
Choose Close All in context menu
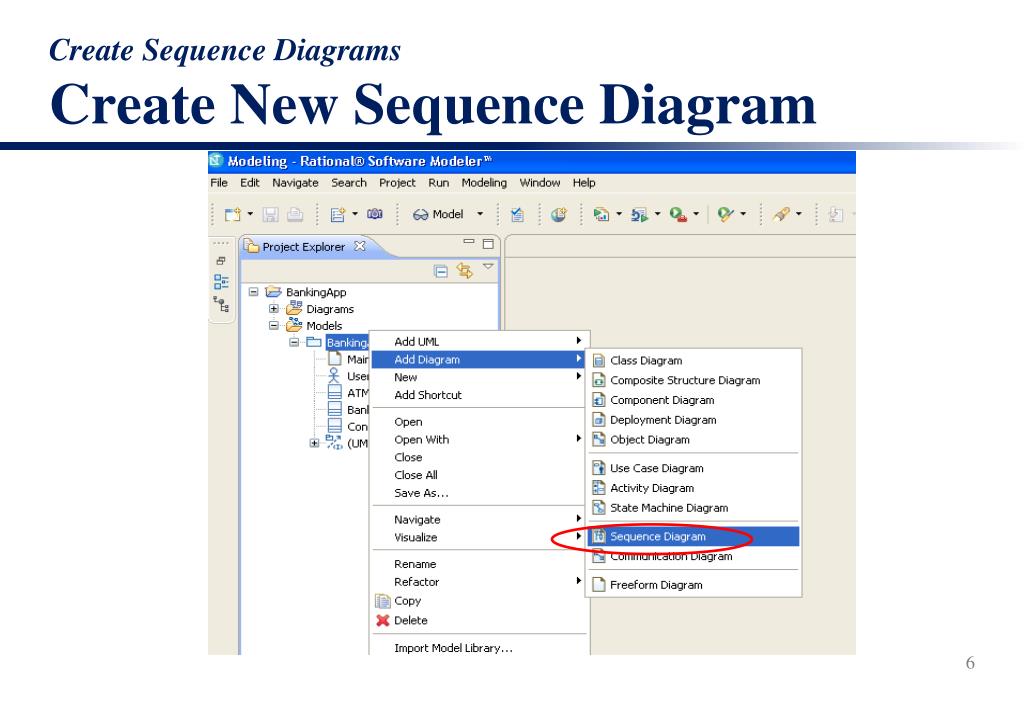click(479, 475)
